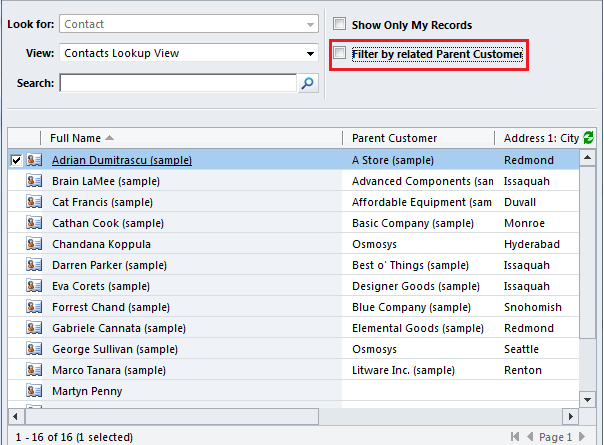
Task: Select Martyn Penny contact
Action: pyautogui.click(x=87, y=391)
